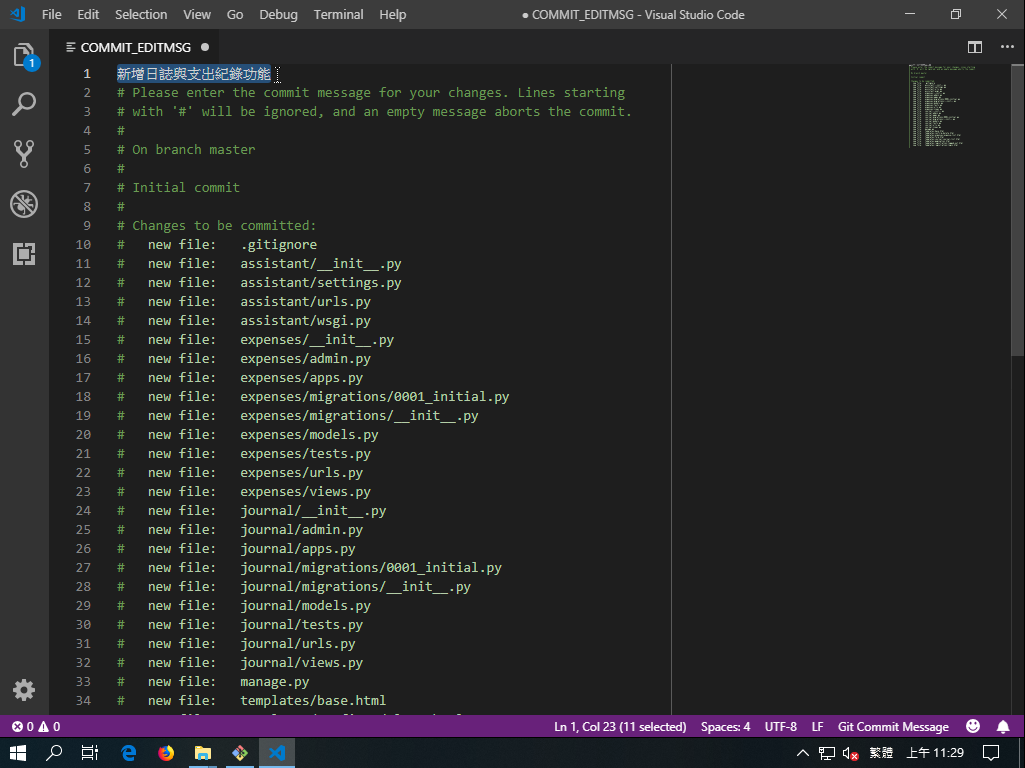Screen dimensions: 1025x768
Task: Change the Git Commit Message language mode
Action: click(x=893, y=727)
